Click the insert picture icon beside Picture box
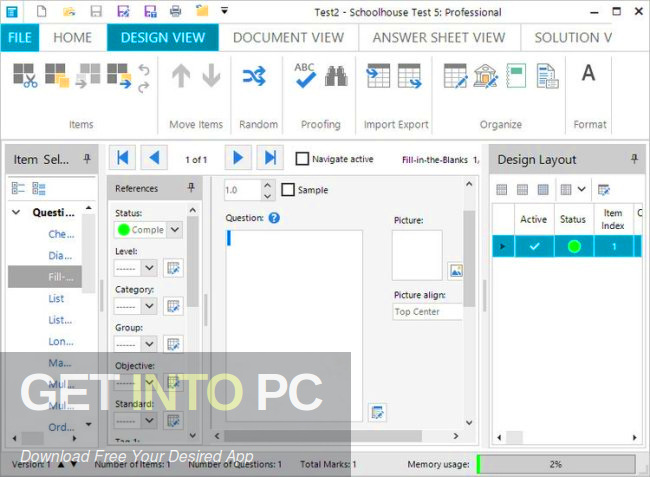The height and width of the screenshot is (477, 650). tap(456, 271)
